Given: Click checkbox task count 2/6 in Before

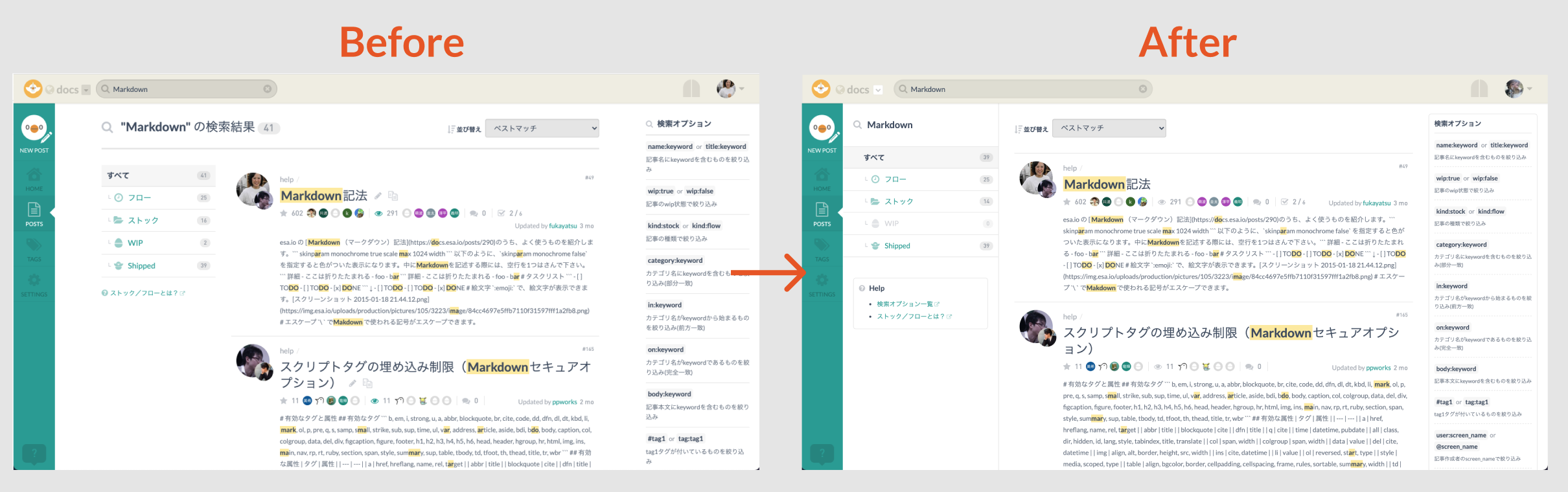Looking at the screenshot, I should tap(509, 213).
